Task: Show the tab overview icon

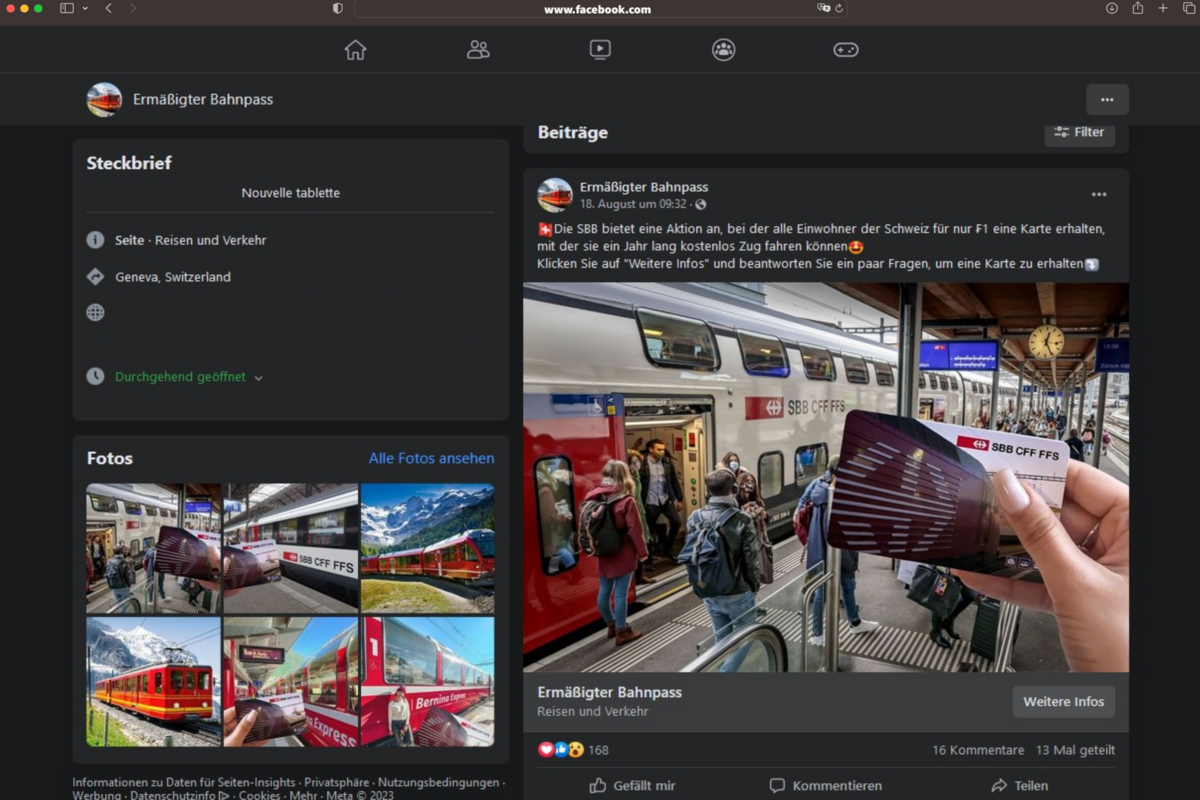Action: coord(1189,8)
